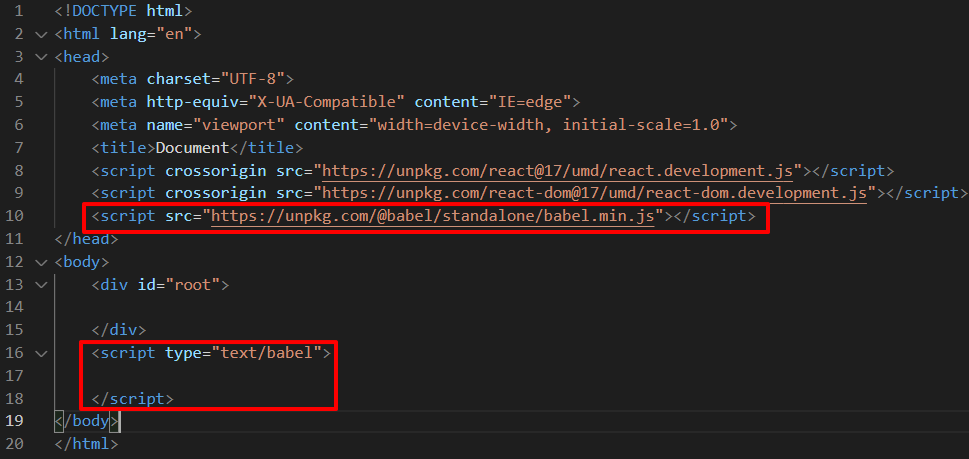This screenshot has width=969, height=459.
Task: Click the Document title text
Action: pyautogui.click(x=192, y=148)
